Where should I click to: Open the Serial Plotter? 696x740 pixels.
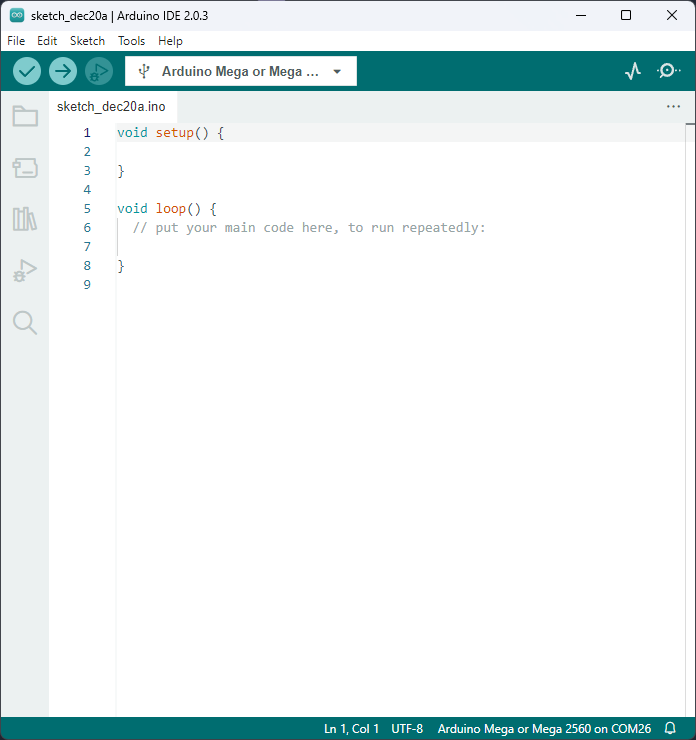point(632,71)
